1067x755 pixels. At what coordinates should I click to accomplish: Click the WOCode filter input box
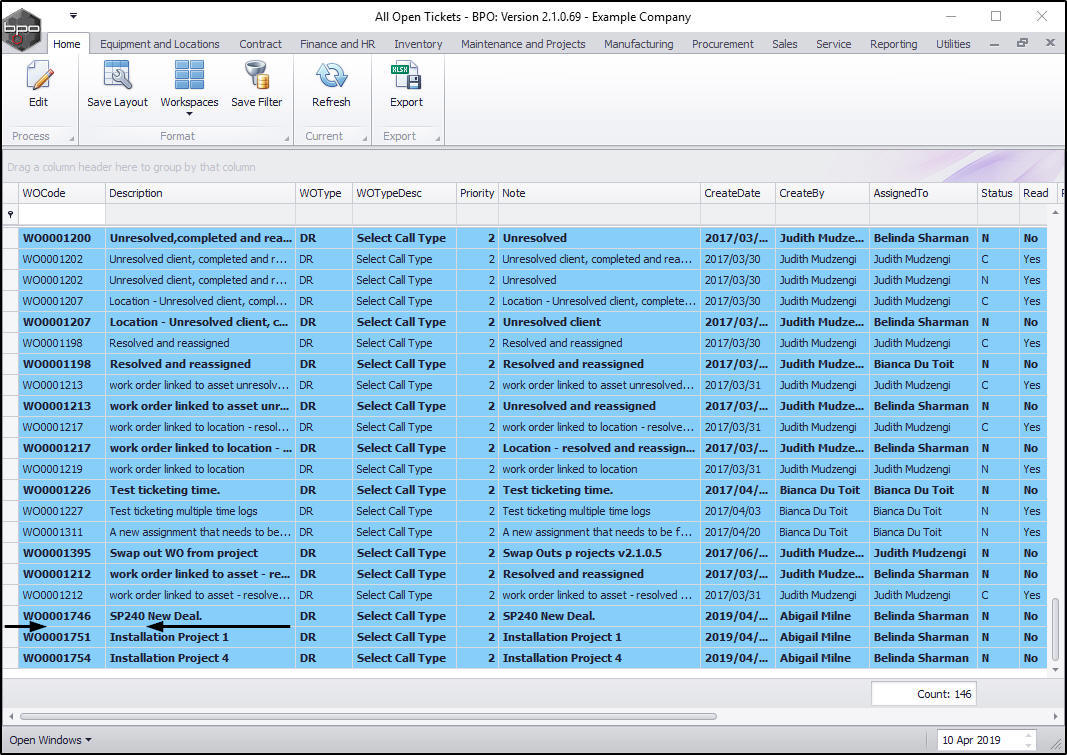pos(62,215)
